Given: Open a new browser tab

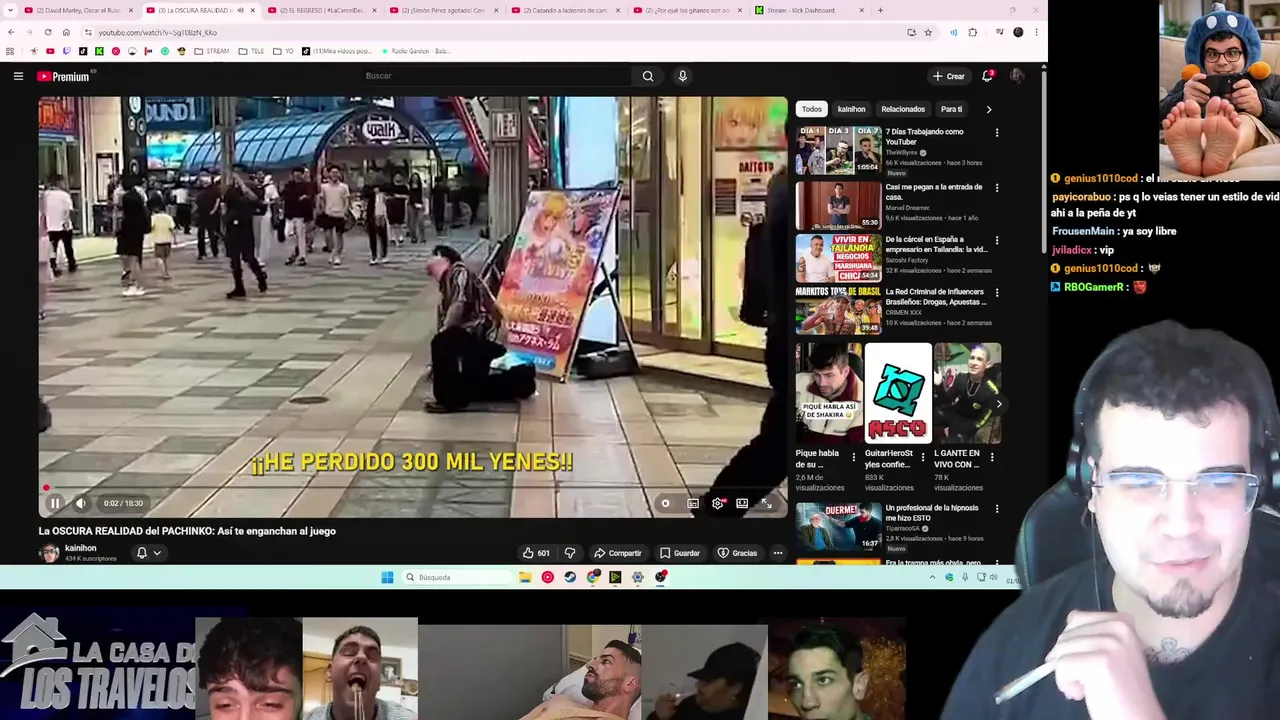Looking at the screenshot, I should click(880, 10).
